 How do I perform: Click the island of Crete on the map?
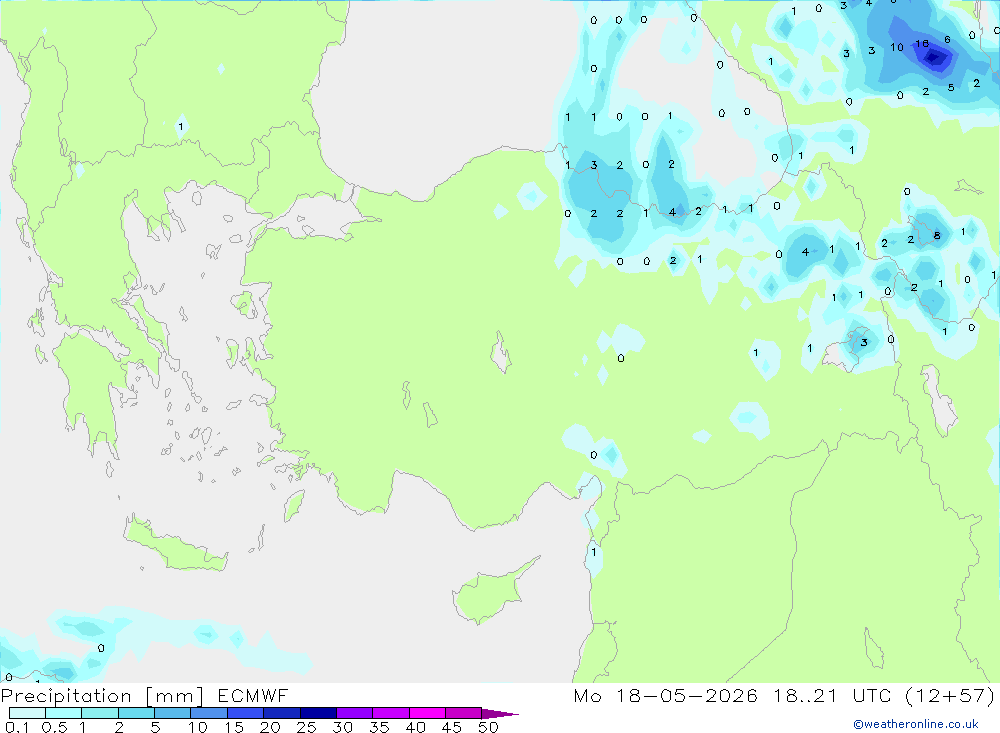173,545
